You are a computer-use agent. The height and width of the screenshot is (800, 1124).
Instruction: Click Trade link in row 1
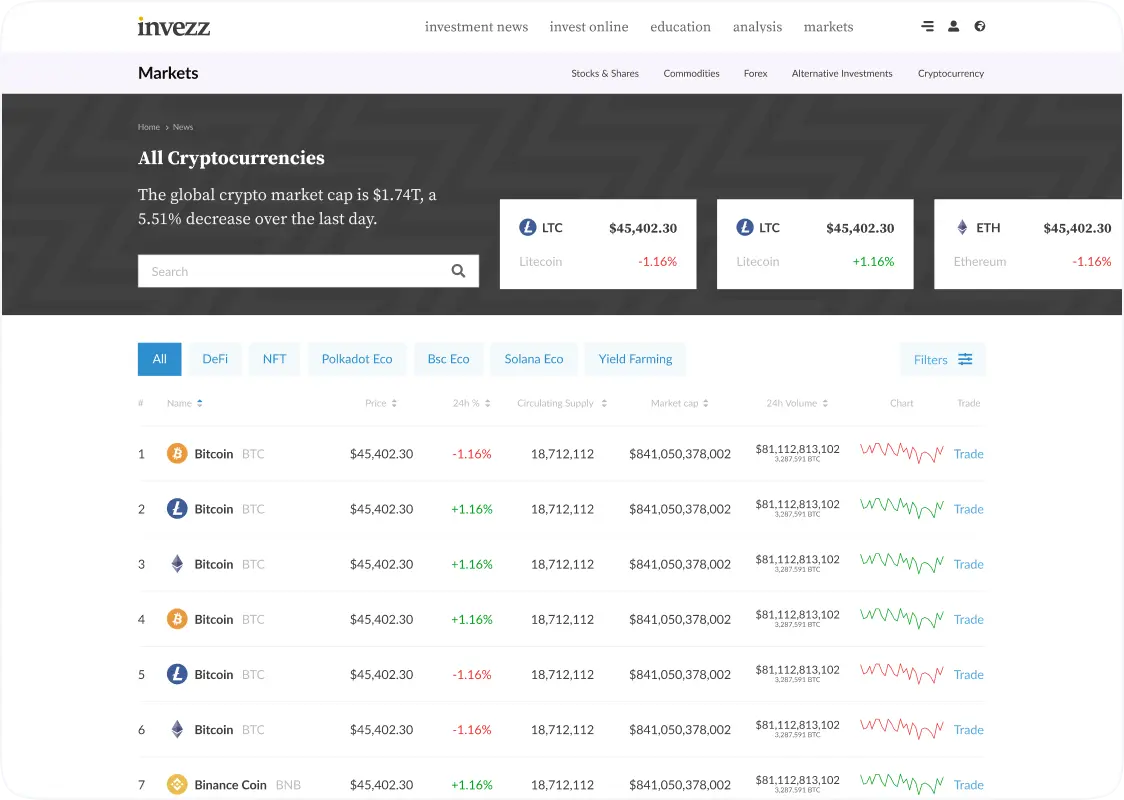(968, 454)
